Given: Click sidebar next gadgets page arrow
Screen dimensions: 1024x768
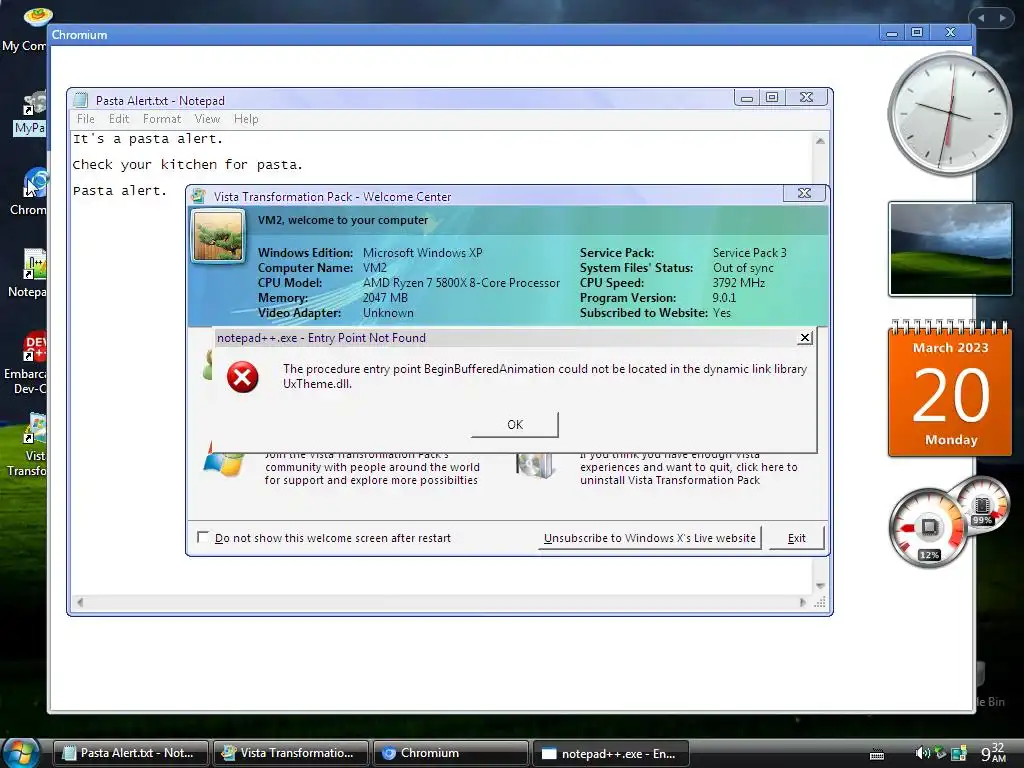Looking at the screenshot, I should point(1002,18).
